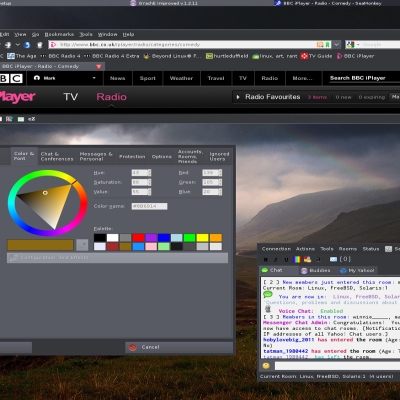Screen dimensions: 400x400
Task: Adjust the Value spinner arrows
Action: 149,192
